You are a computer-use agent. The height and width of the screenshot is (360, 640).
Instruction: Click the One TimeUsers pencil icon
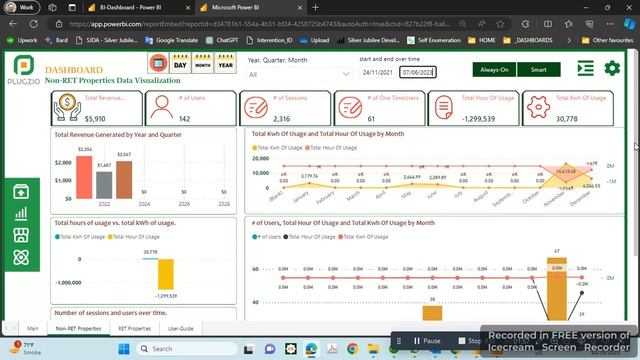[350, 107]
